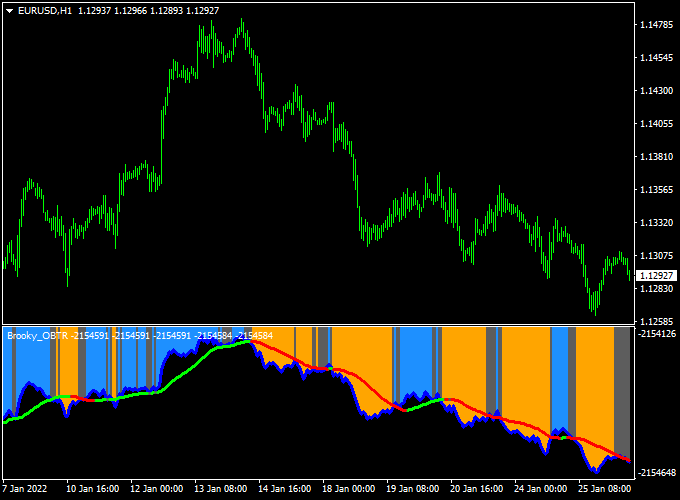Select the 10 Jan 16:00 time axis label
The height and width of the screenshot is (500, 680).
pos(92,489)
